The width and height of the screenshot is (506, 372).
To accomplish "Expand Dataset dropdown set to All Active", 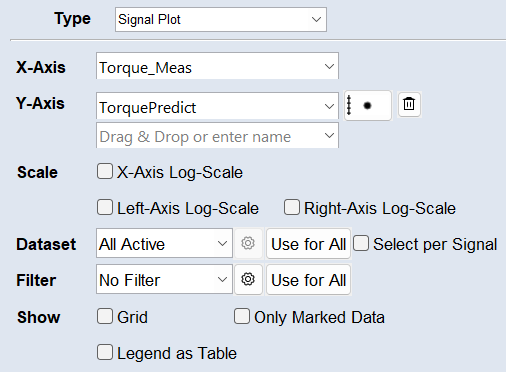I will 164,243.
